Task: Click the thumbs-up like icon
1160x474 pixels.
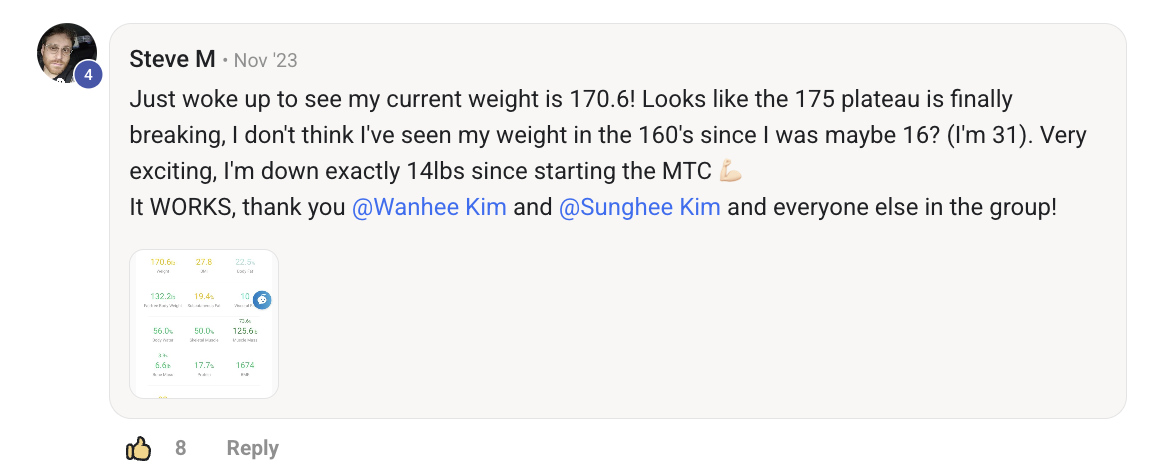Action: tap(138, 448)
